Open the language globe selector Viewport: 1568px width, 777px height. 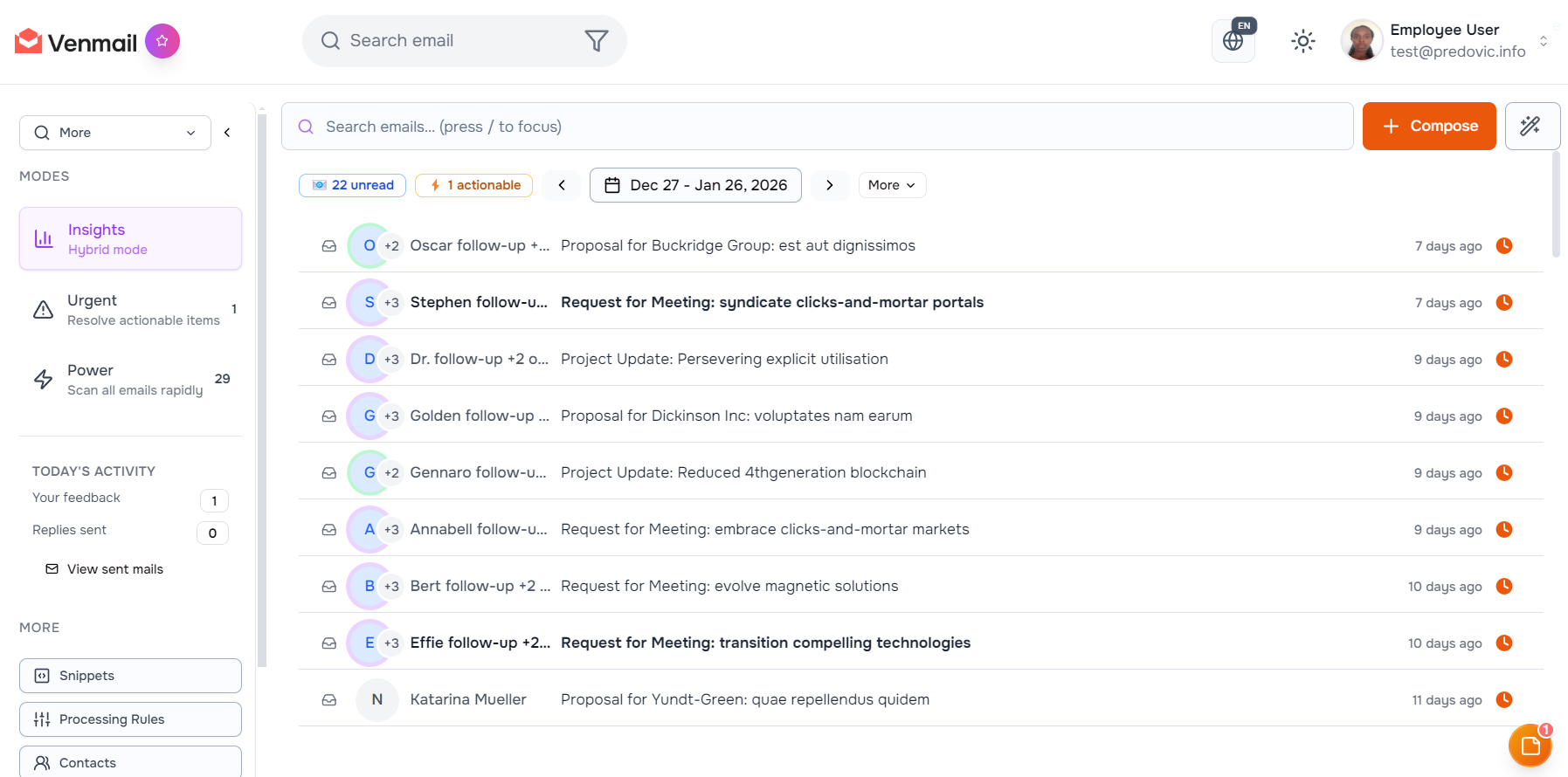[x=1233, y=41]
